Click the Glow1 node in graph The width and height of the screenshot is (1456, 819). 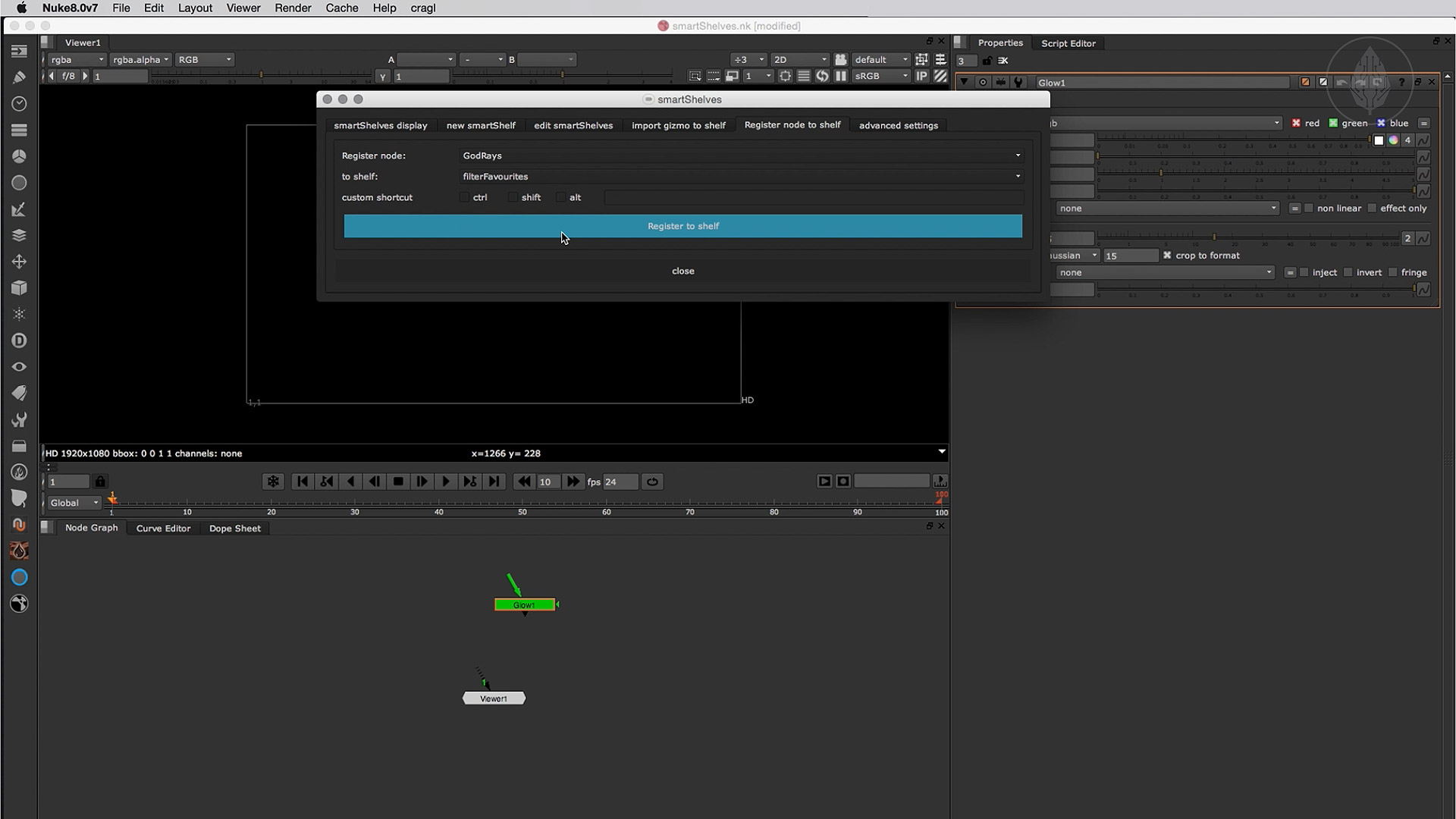[524, 605]
